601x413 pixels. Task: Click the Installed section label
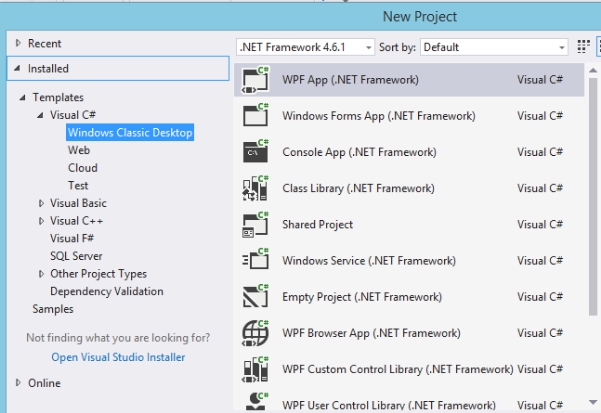[48, 69]
